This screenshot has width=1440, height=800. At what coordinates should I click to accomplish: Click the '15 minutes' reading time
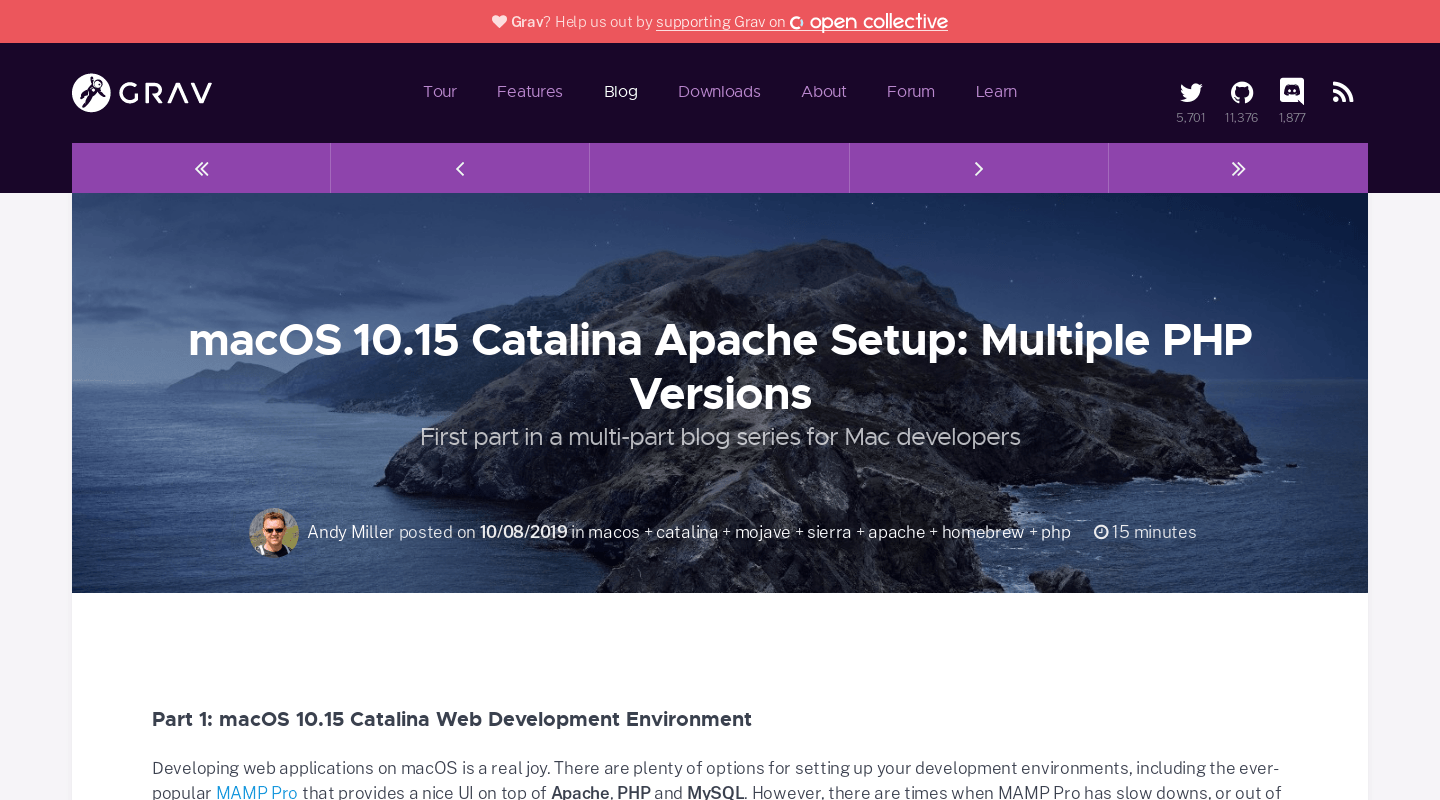point(1154,532)
